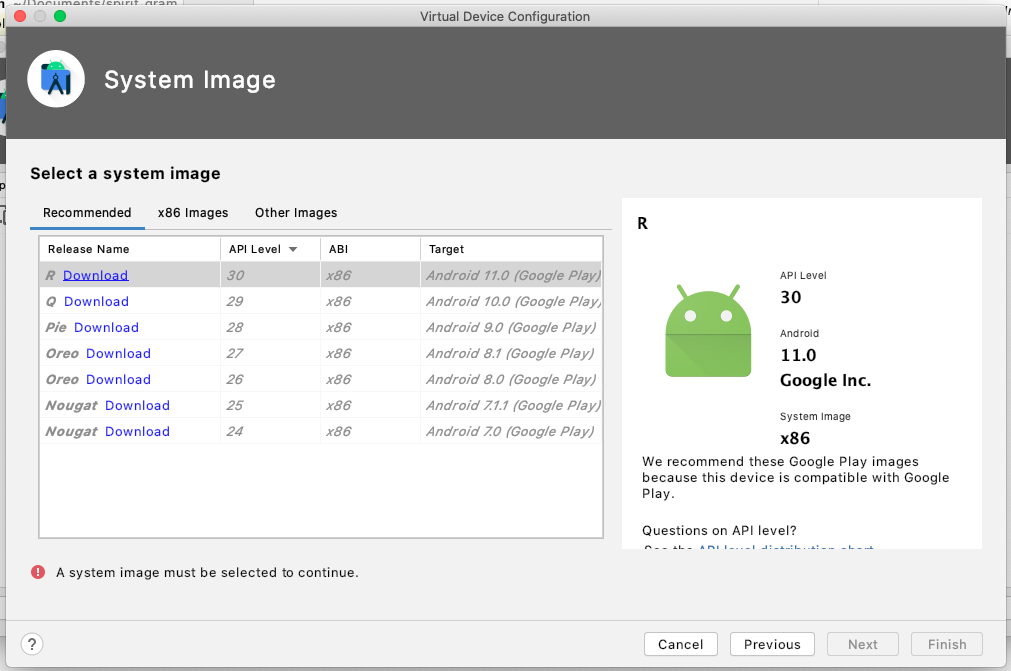The image size is (1011, 671).
Task: Download Oreo API 26 image
Action: [x=118, y=379]
